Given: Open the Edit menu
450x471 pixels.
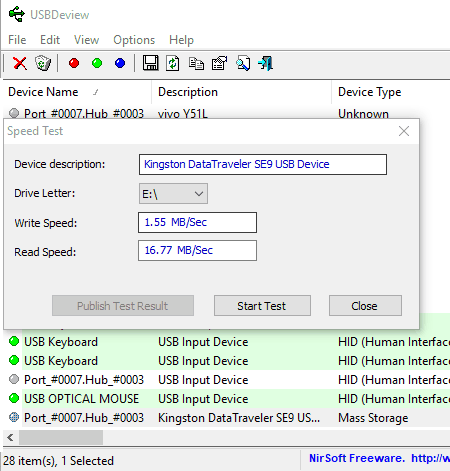Looking at the screenshot, I should 50,40.
